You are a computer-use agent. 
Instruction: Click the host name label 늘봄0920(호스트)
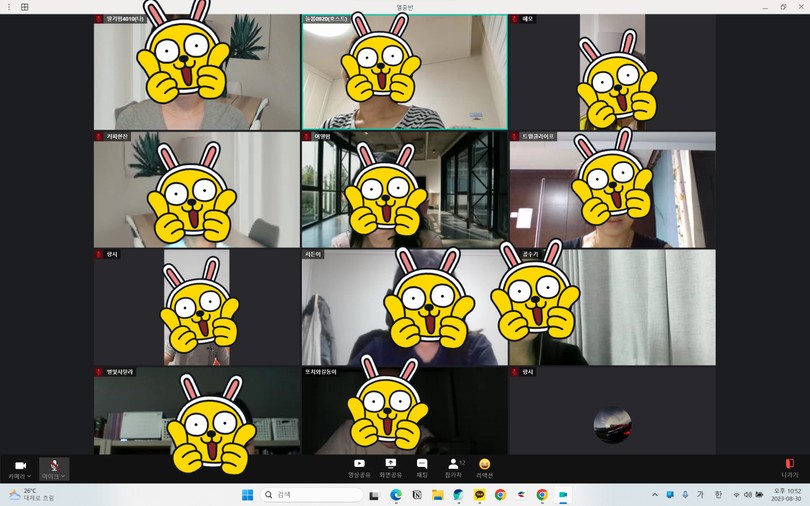click(x=326, y=19)
